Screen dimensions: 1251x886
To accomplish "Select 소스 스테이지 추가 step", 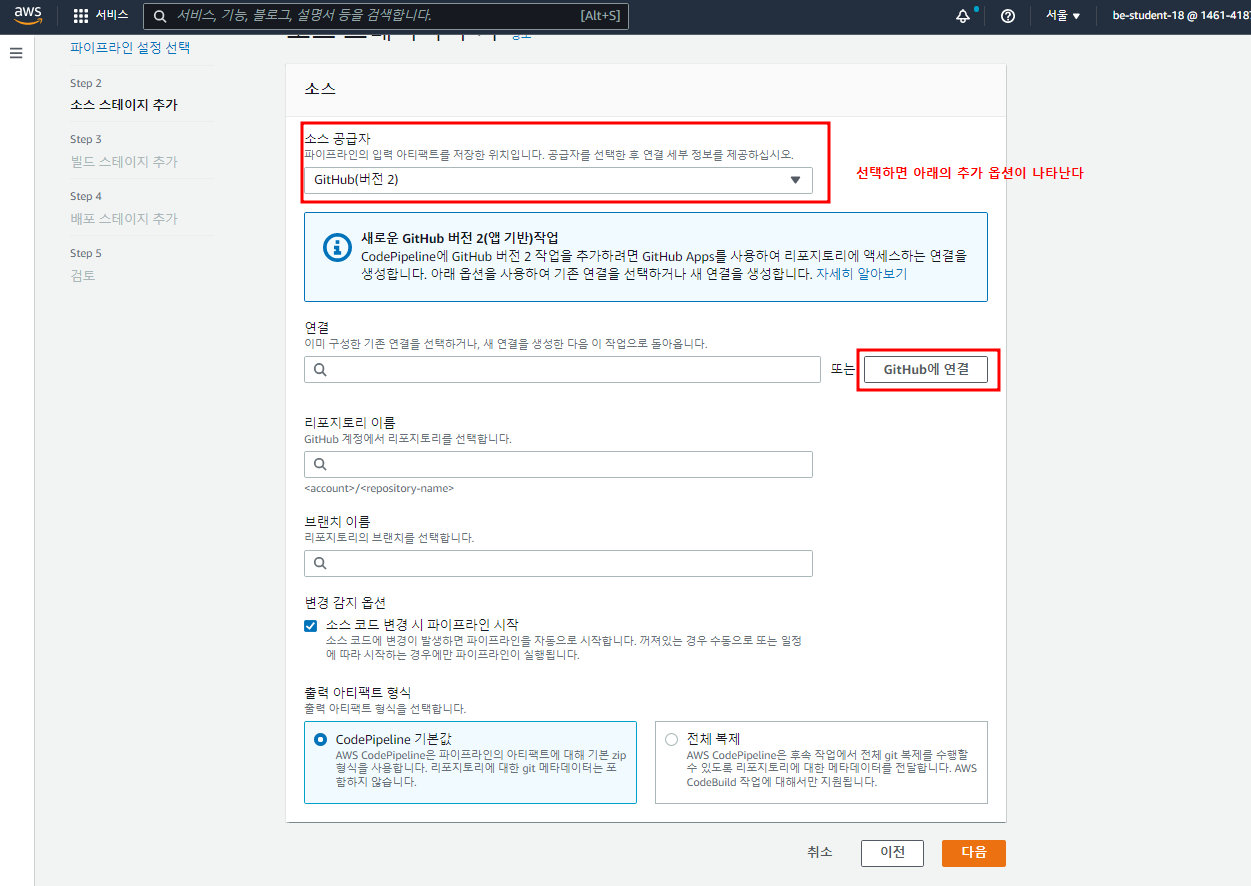I will (124, 104).
